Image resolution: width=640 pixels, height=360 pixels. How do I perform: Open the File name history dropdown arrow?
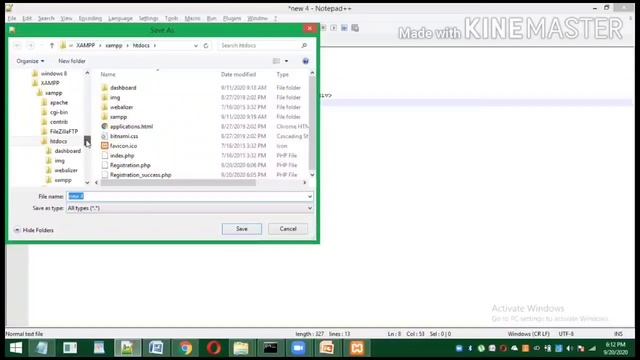[x=310, y=196]
